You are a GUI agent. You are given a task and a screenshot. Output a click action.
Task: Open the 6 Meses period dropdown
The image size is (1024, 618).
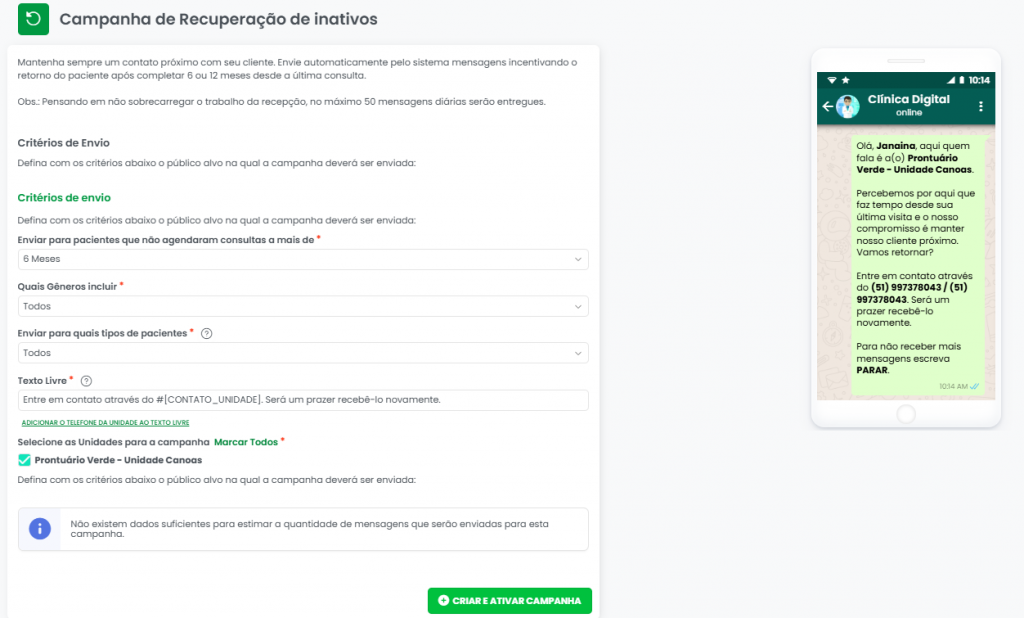[x=303, y=259]
